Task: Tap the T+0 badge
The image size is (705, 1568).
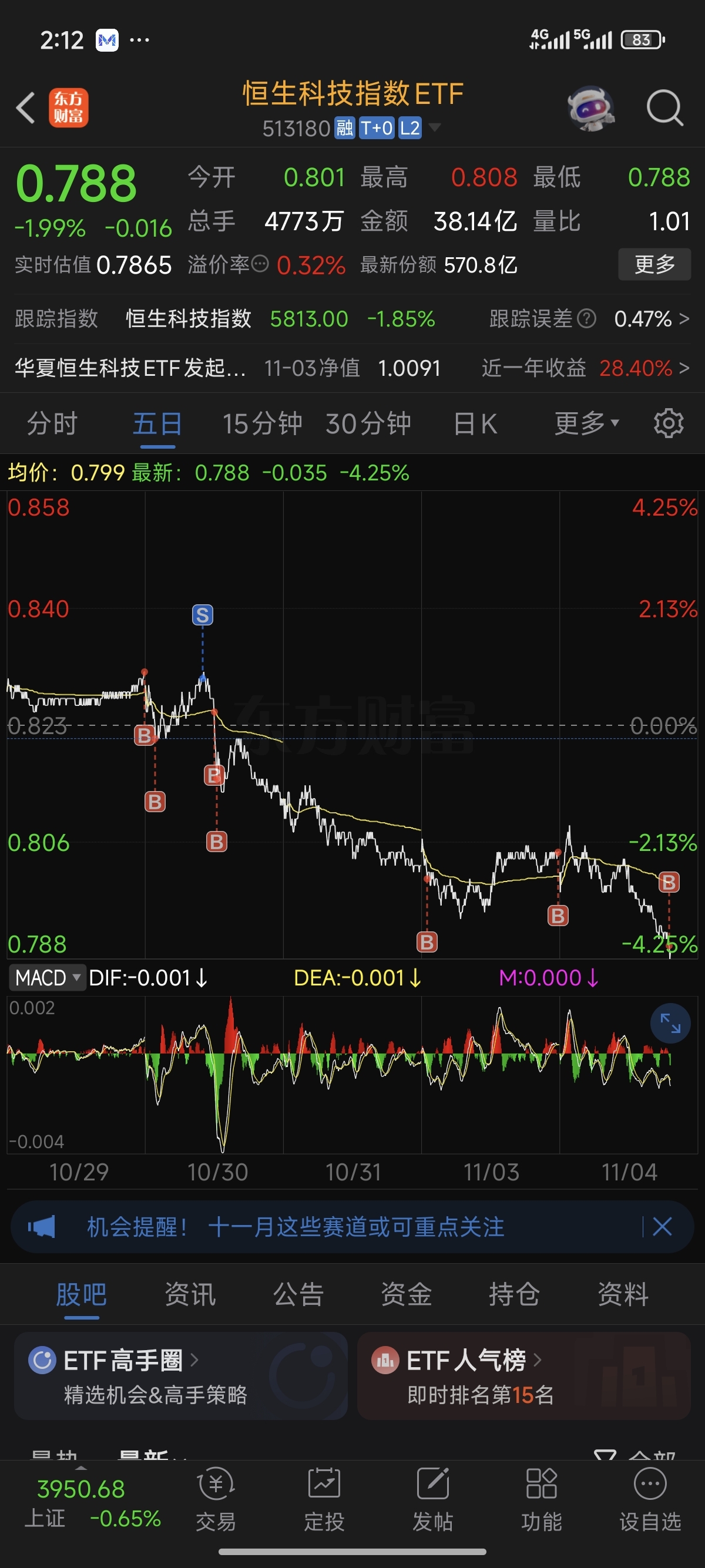Action: pos(377,129)
